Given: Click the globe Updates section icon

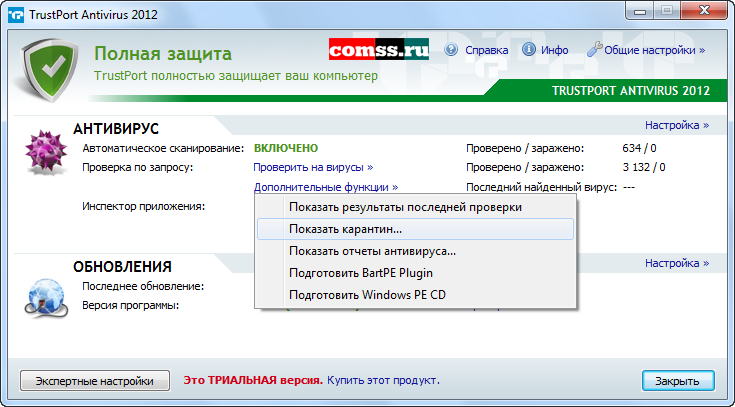Looking at the screenshot, I should pyautogui.click(x=44, y=293).
